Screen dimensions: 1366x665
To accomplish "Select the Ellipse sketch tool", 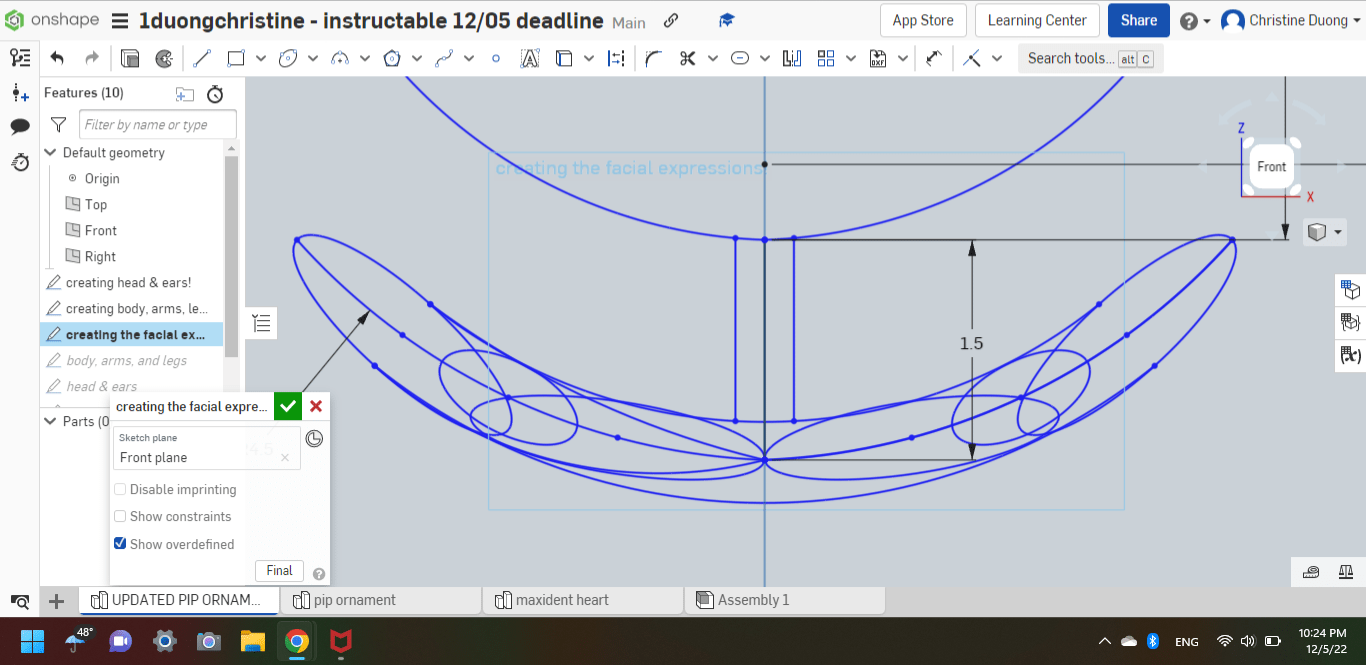I will 288,58.
